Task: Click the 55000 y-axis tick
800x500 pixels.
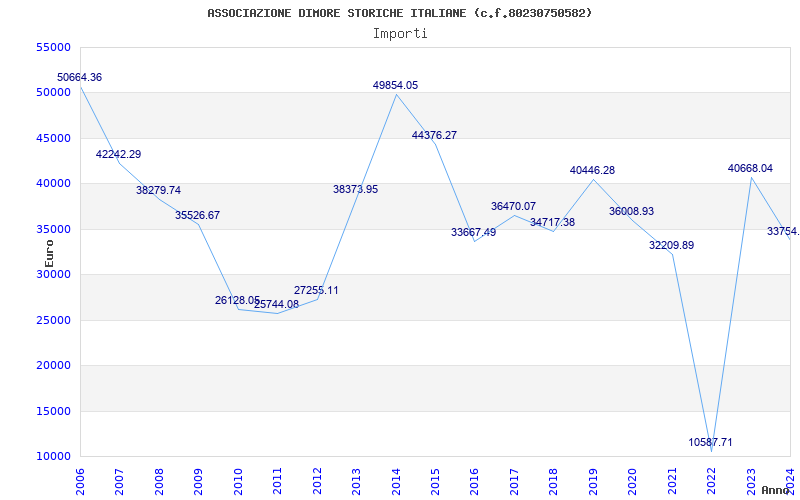Action: 53,47
